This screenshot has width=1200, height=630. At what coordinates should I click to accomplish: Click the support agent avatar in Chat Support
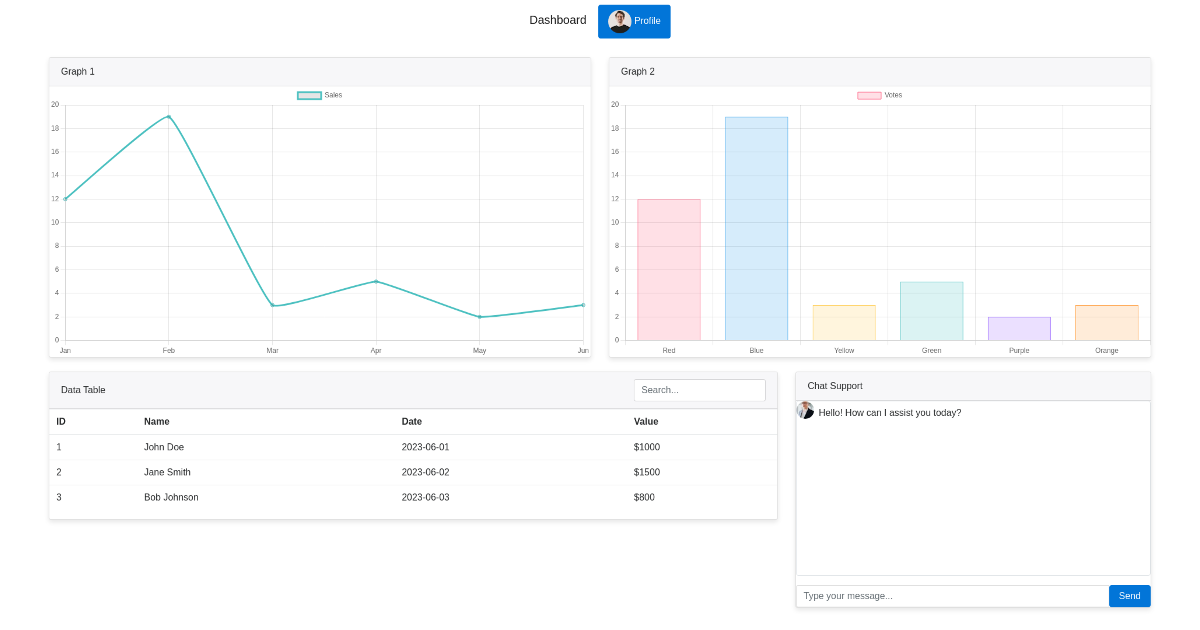click(x=806, y=411)
